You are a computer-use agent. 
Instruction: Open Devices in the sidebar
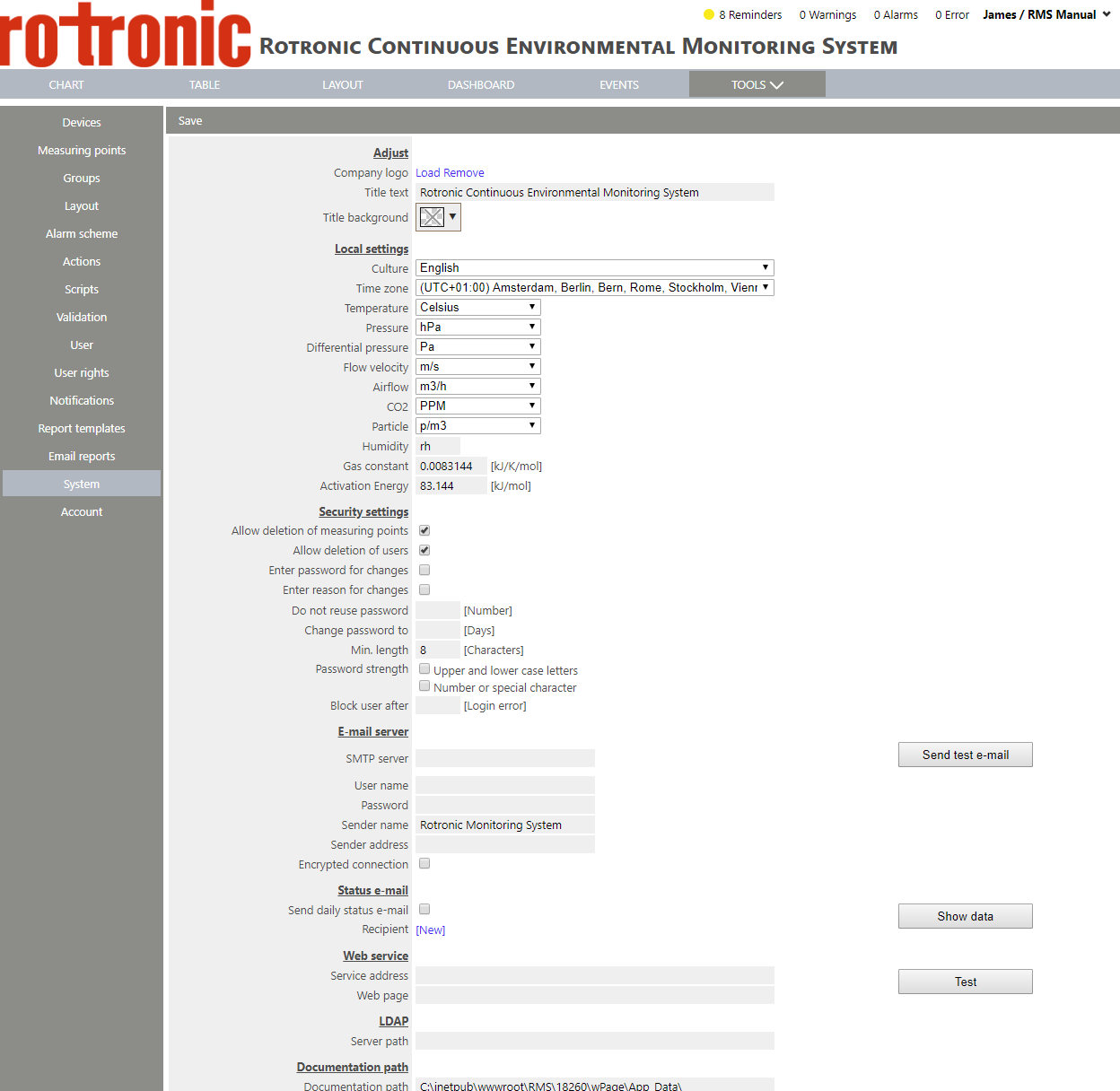click(x=82, y=122)
